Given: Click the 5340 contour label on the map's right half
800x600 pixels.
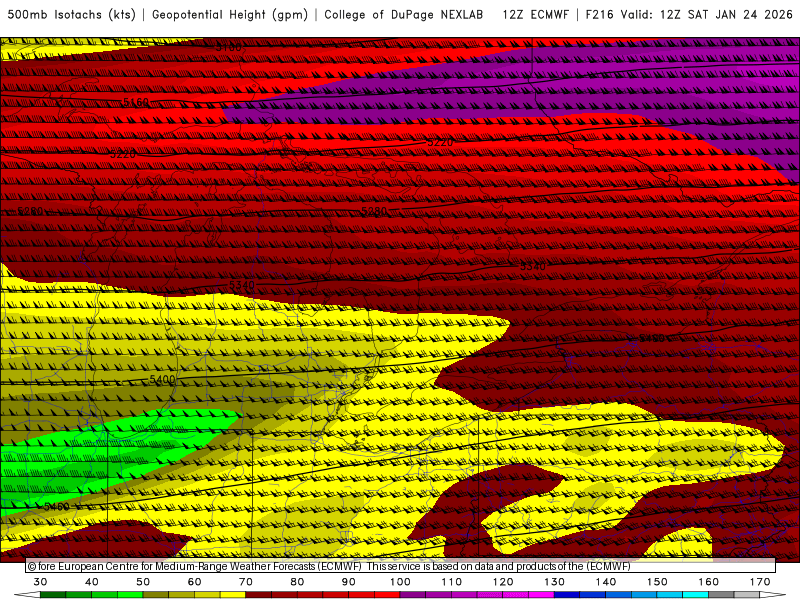Looking at the screenshot, I should 533,266.
